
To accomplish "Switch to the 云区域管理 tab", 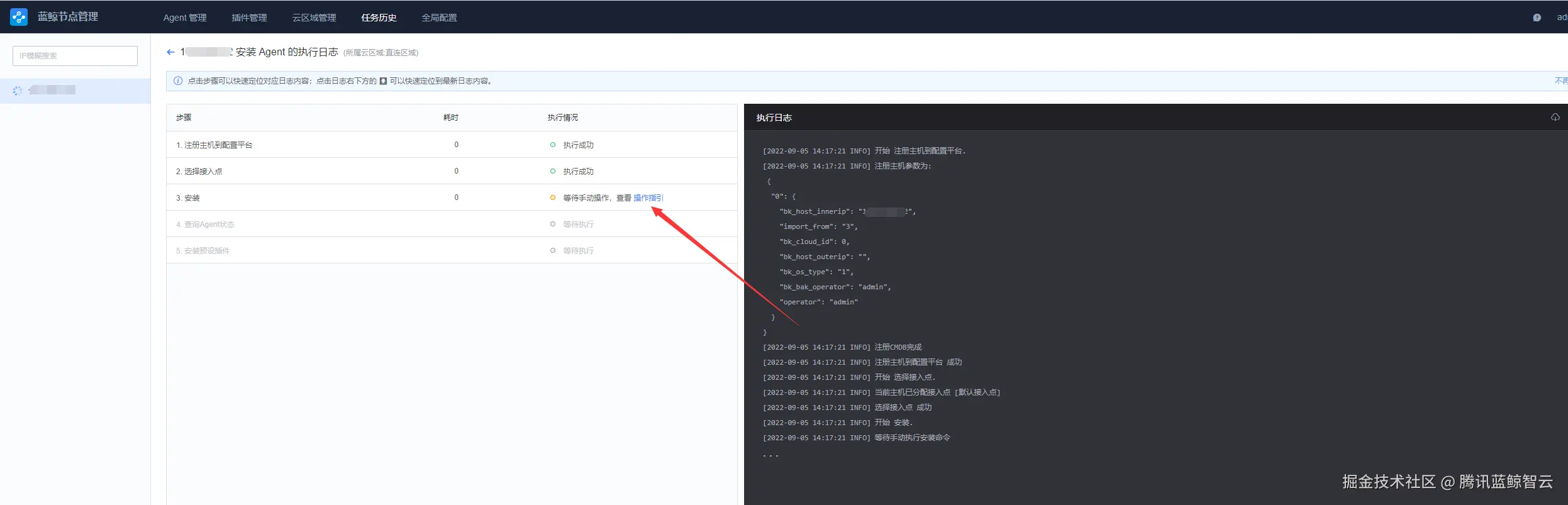I will pos(314,18).
